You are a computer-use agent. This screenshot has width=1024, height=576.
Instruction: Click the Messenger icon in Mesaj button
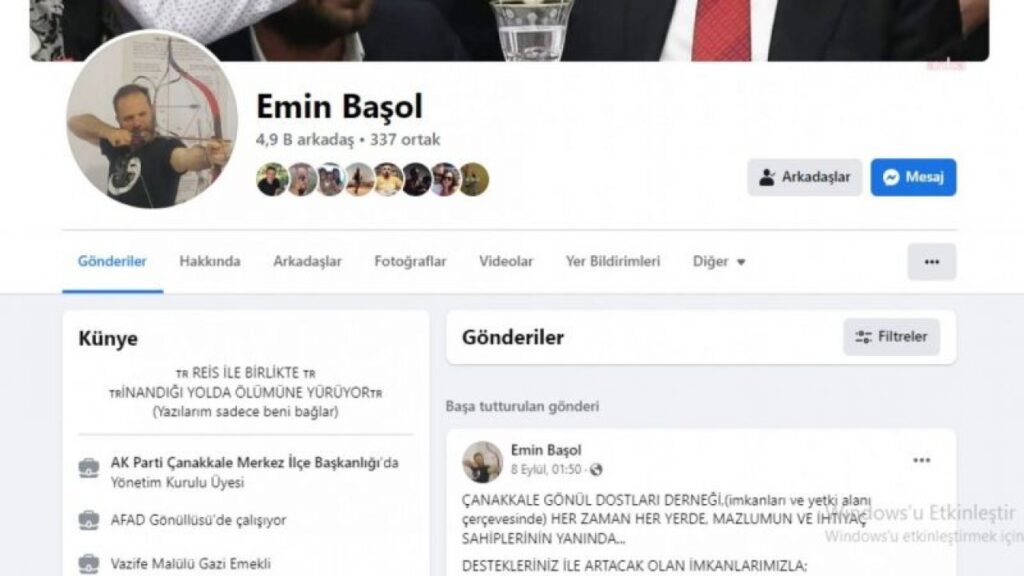tap(891, 177)
